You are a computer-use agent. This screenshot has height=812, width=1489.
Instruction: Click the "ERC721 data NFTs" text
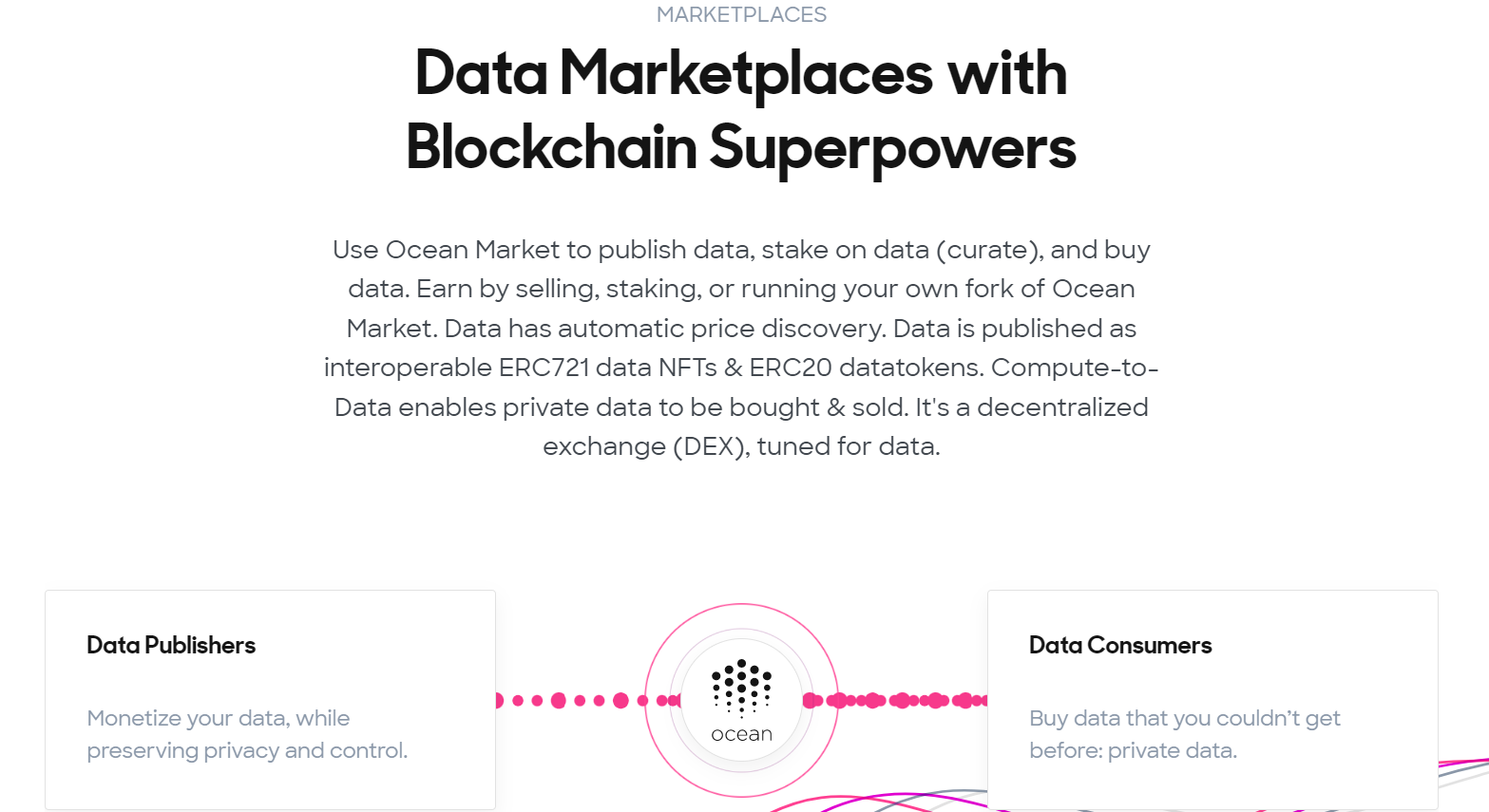click(607, 368)
